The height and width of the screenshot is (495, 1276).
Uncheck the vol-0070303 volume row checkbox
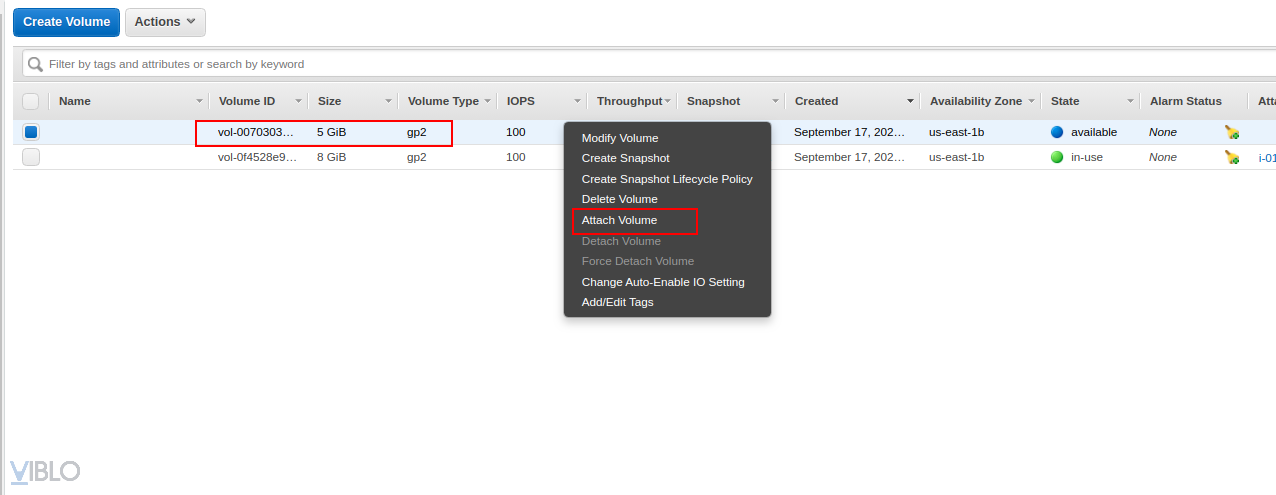click(x=31, y=132)
